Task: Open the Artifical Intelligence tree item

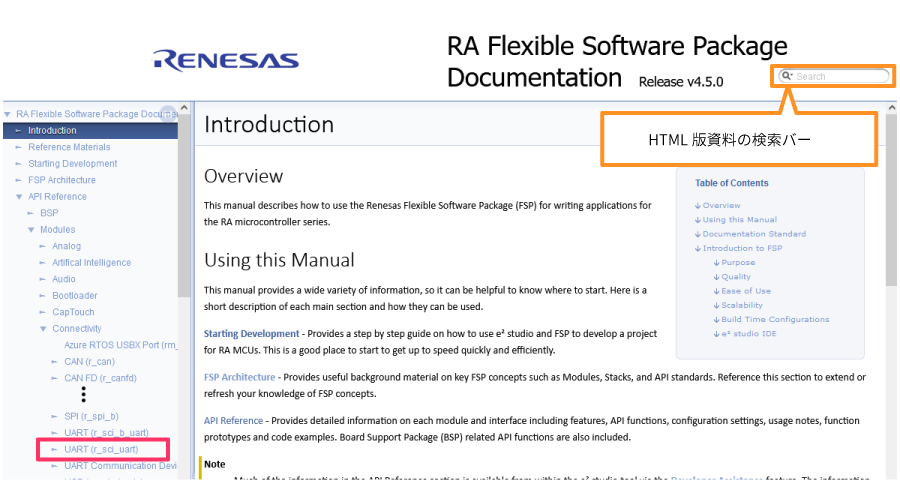Action: pyautogui.click(x=91, y=262)
